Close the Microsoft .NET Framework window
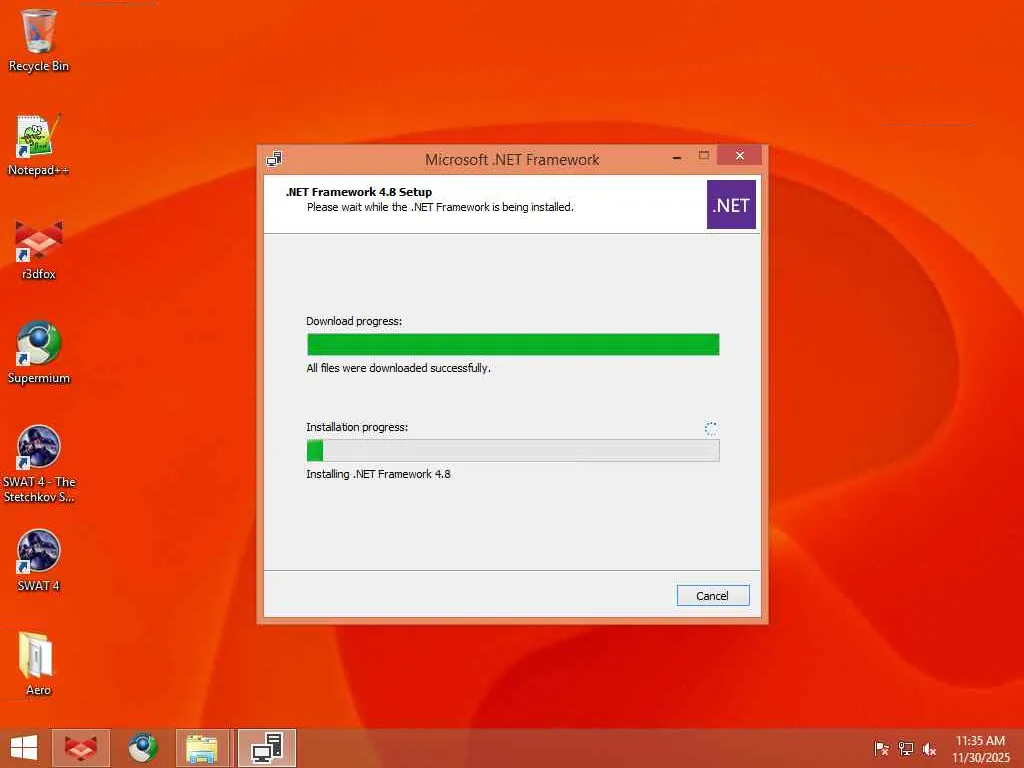The image size is (1024, 768). click(x=739, y=155)
